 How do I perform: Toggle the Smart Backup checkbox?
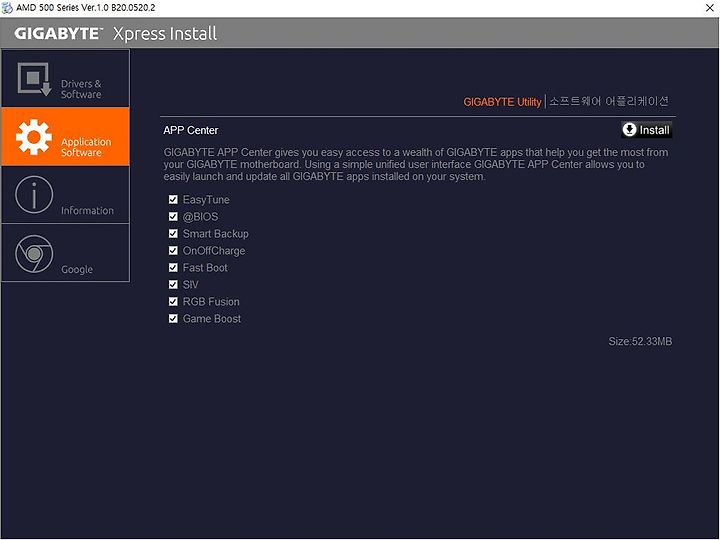(x=173, y=233)
